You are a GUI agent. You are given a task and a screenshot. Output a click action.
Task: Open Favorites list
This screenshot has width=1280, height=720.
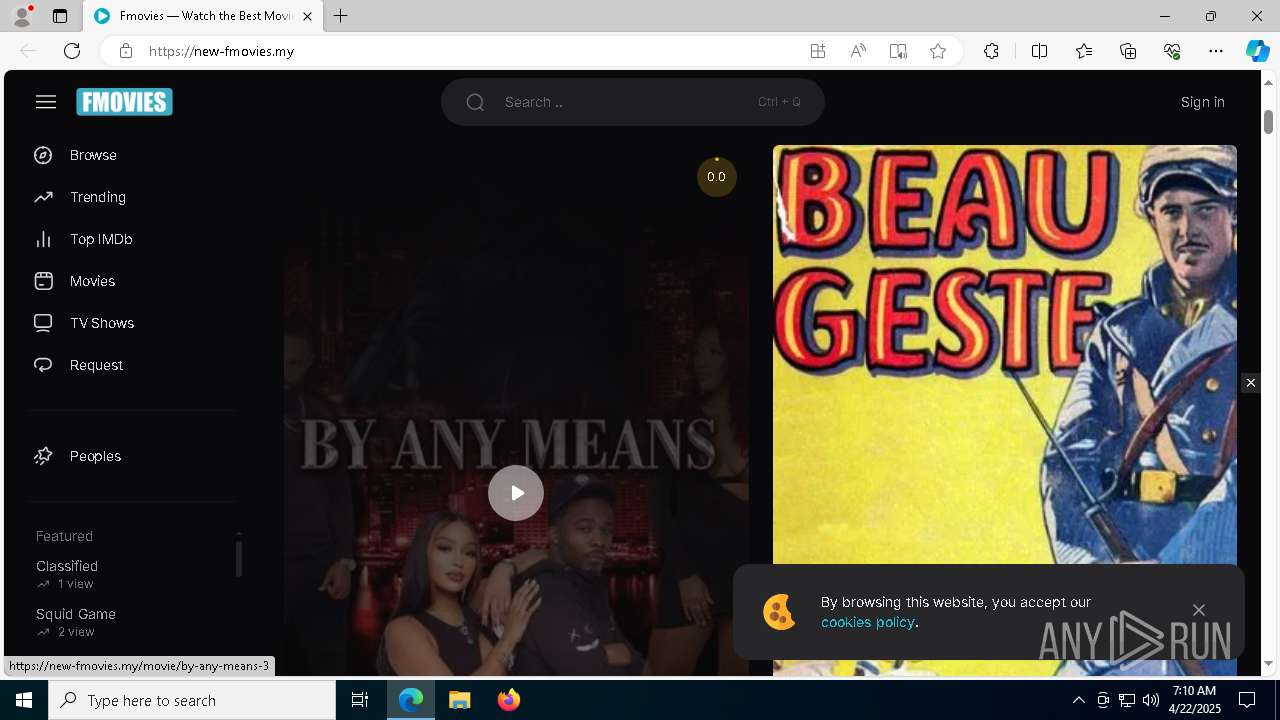pos(1084,51)
